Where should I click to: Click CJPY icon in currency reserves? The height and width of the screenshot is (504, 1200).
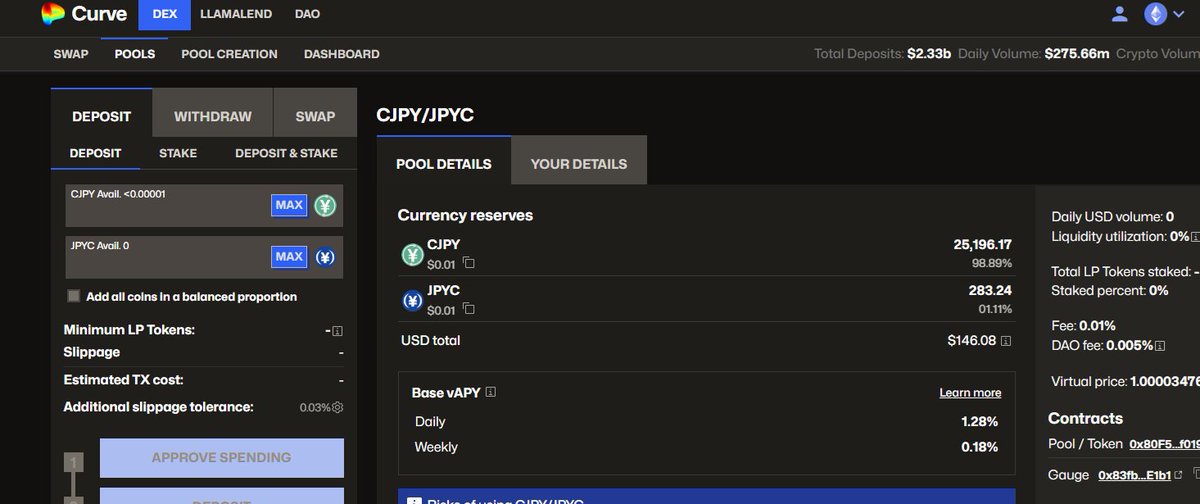point(412,255)
